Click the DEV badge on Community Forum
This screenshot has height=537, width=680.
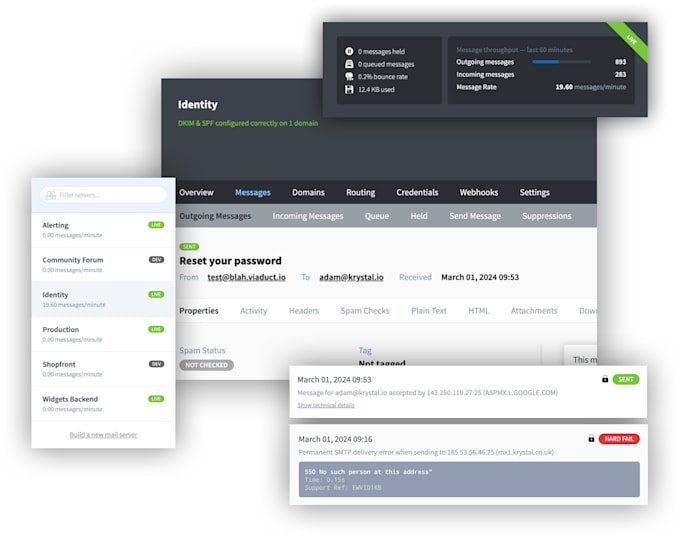coord(156,259)
